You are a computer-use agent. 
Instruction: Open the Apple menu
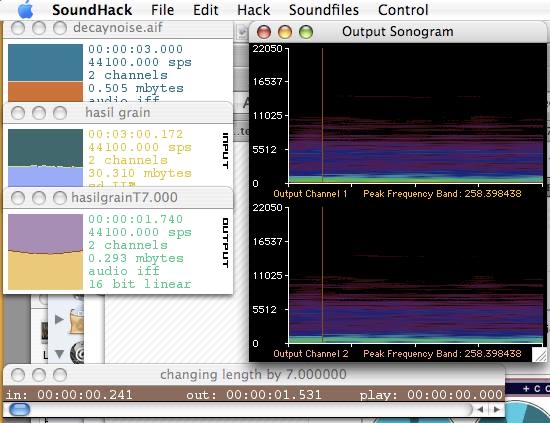pos(25,10)
